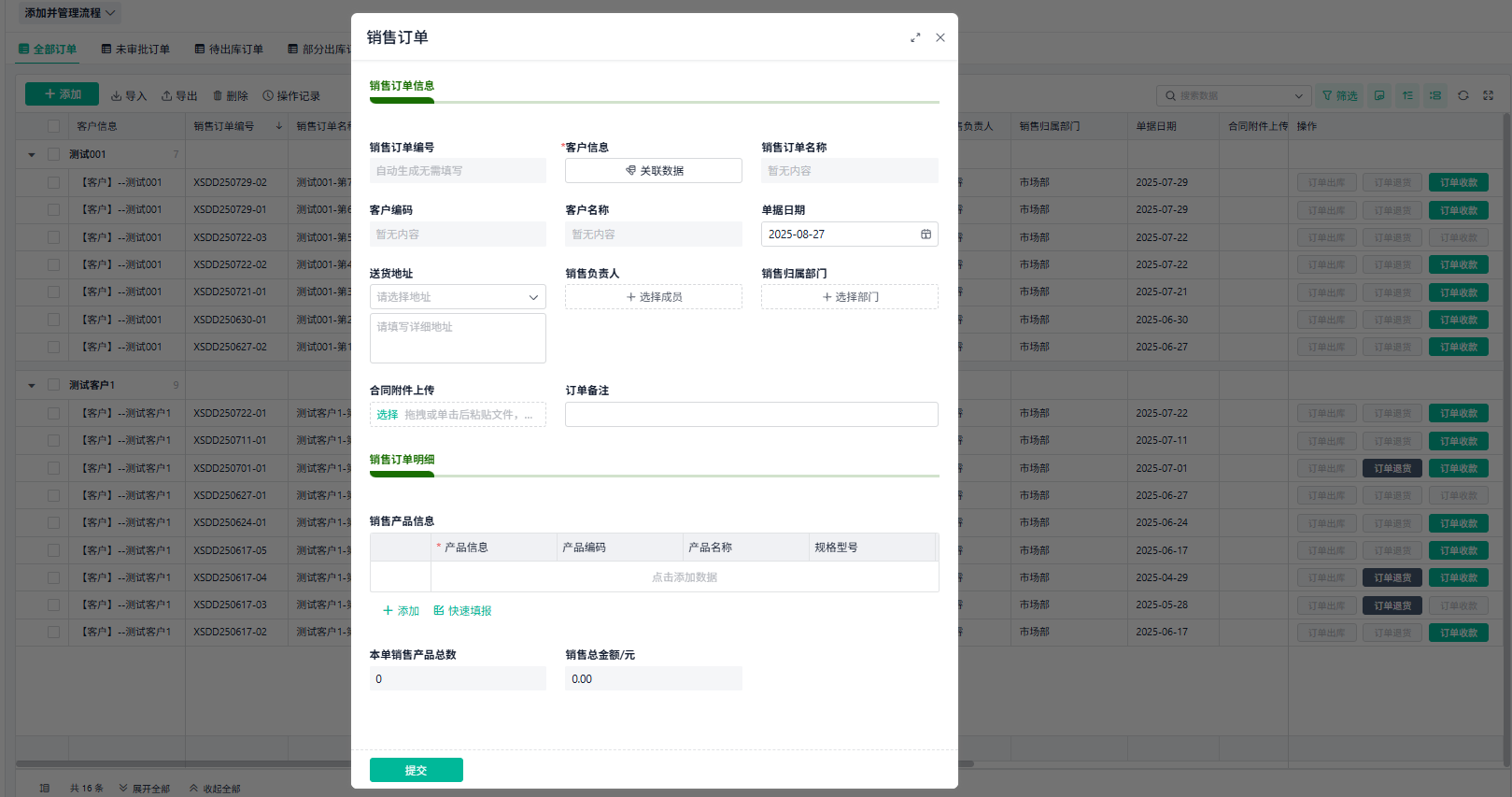Click 添加 link under product table
Screen dimensions: 1512x797
pyautogui.click(x=402, y=611)
